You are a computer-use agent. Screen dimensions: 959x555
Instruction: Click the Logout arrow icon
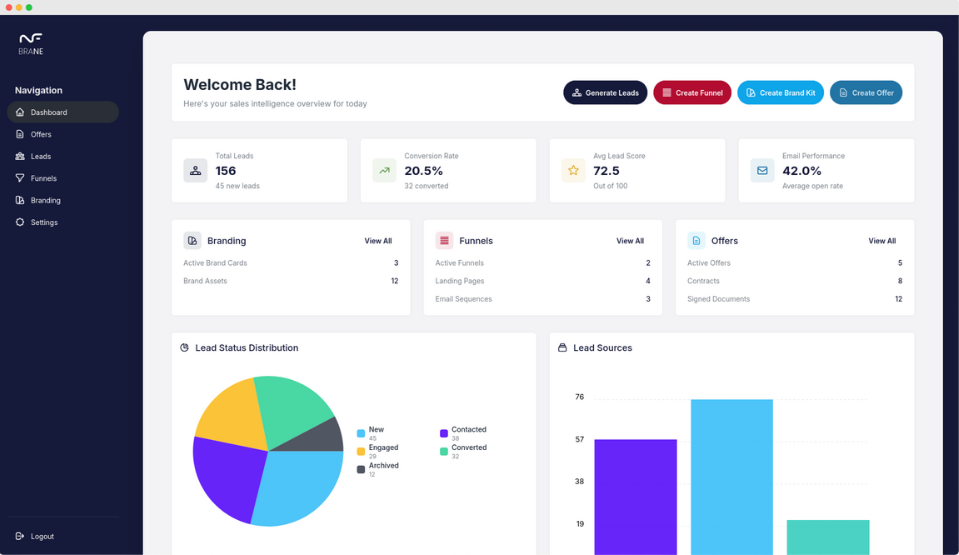pos(20,536)
